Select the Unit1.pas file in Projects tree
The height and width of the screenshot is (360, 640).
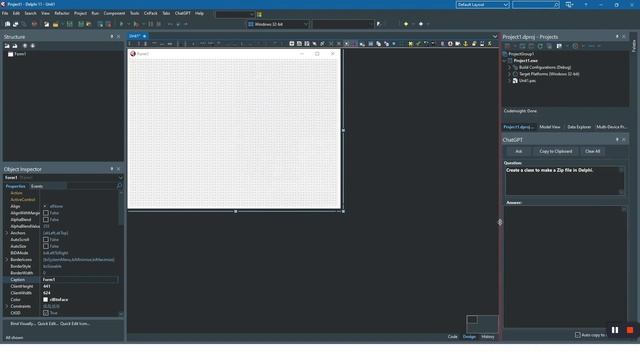(x=527, y=81)
